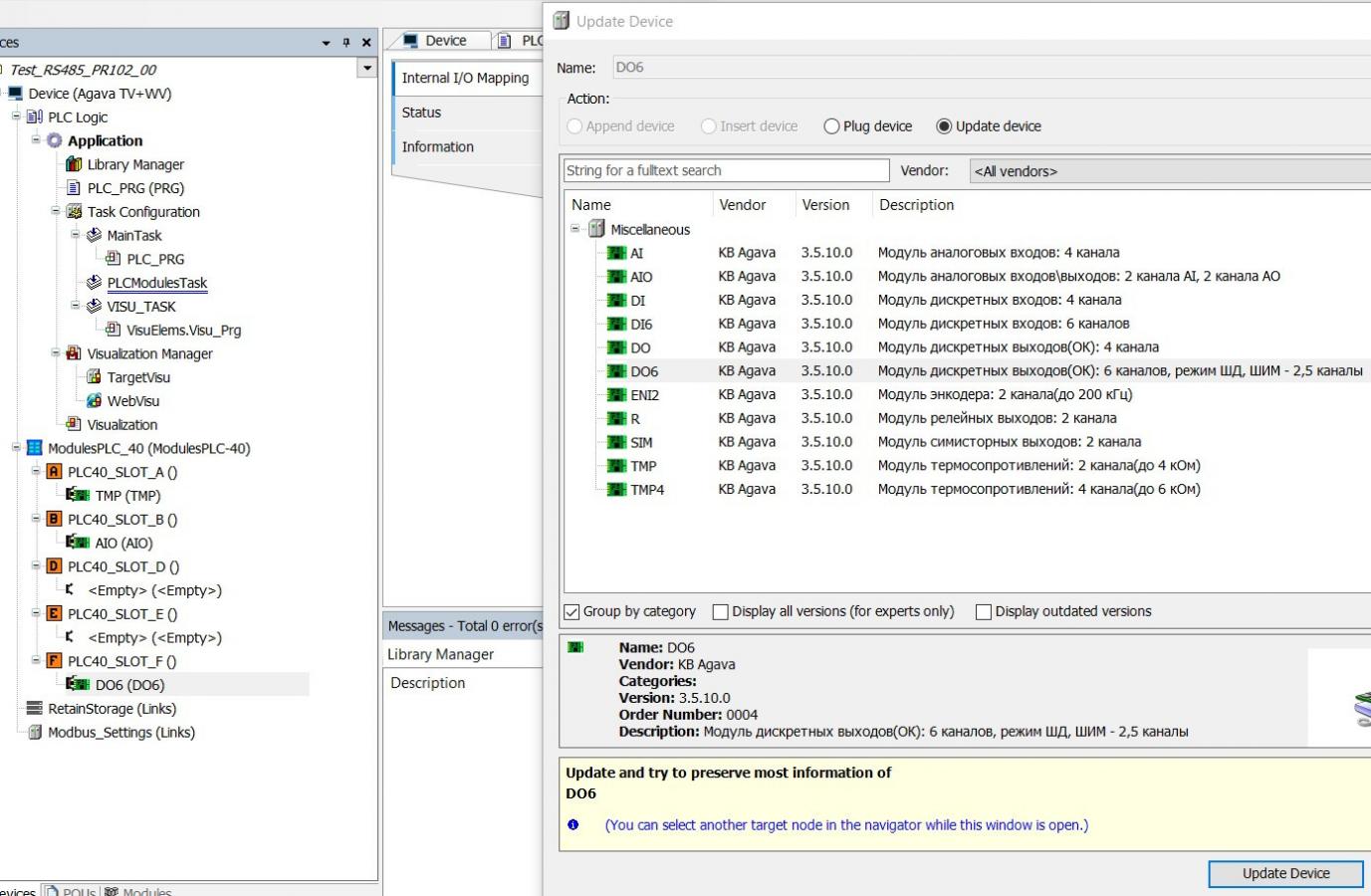Collapse the Task Configuration tree node
Image resolution: width=1371 pixels, height=896 pixels.
click(56, 212)
